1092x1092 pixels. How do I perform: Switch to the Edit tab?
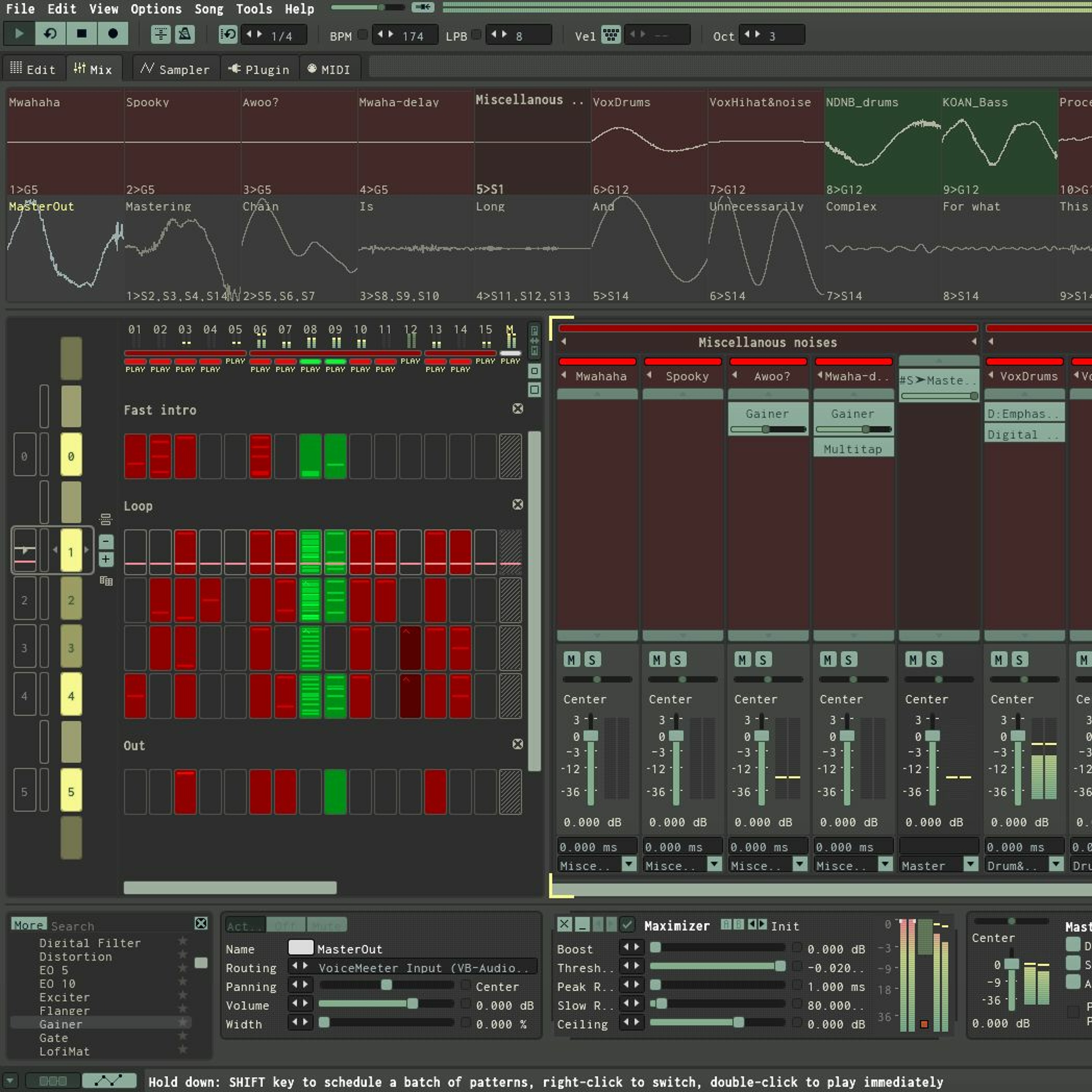(x=33, y=69)
